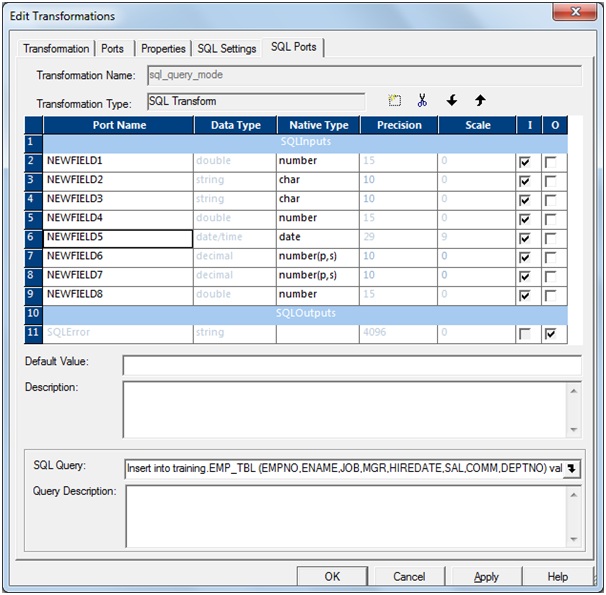Click the Precision column header
The width and height of the screenshot is (606, 595).
tap(399, 125)
